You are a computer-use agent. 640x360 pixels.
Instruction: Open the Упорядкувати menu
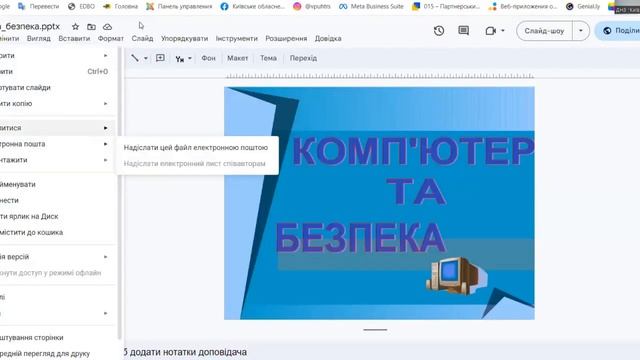pyautogui.click(x=184, y=38)
